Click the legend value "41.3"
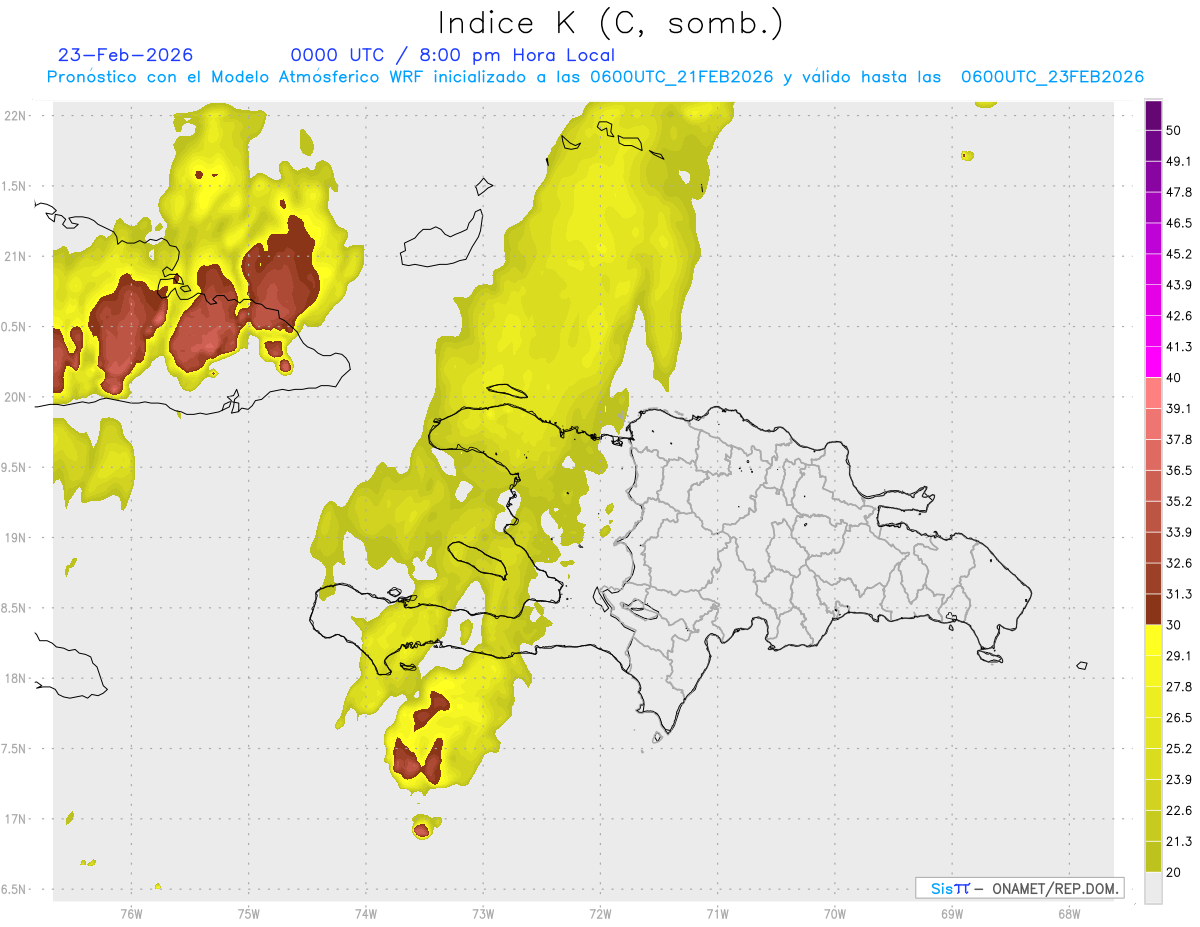 (1179, 348)
